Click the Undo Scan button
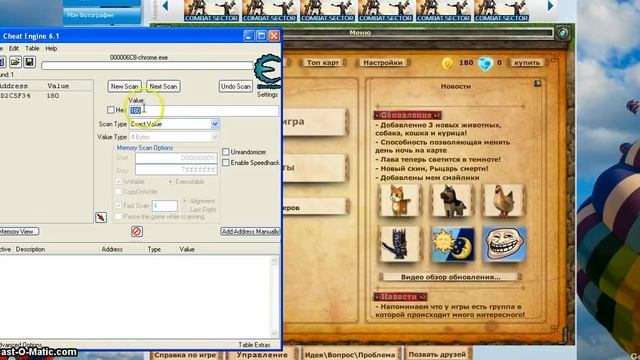This screenshot has width=640, height=360. pos(236,87)
